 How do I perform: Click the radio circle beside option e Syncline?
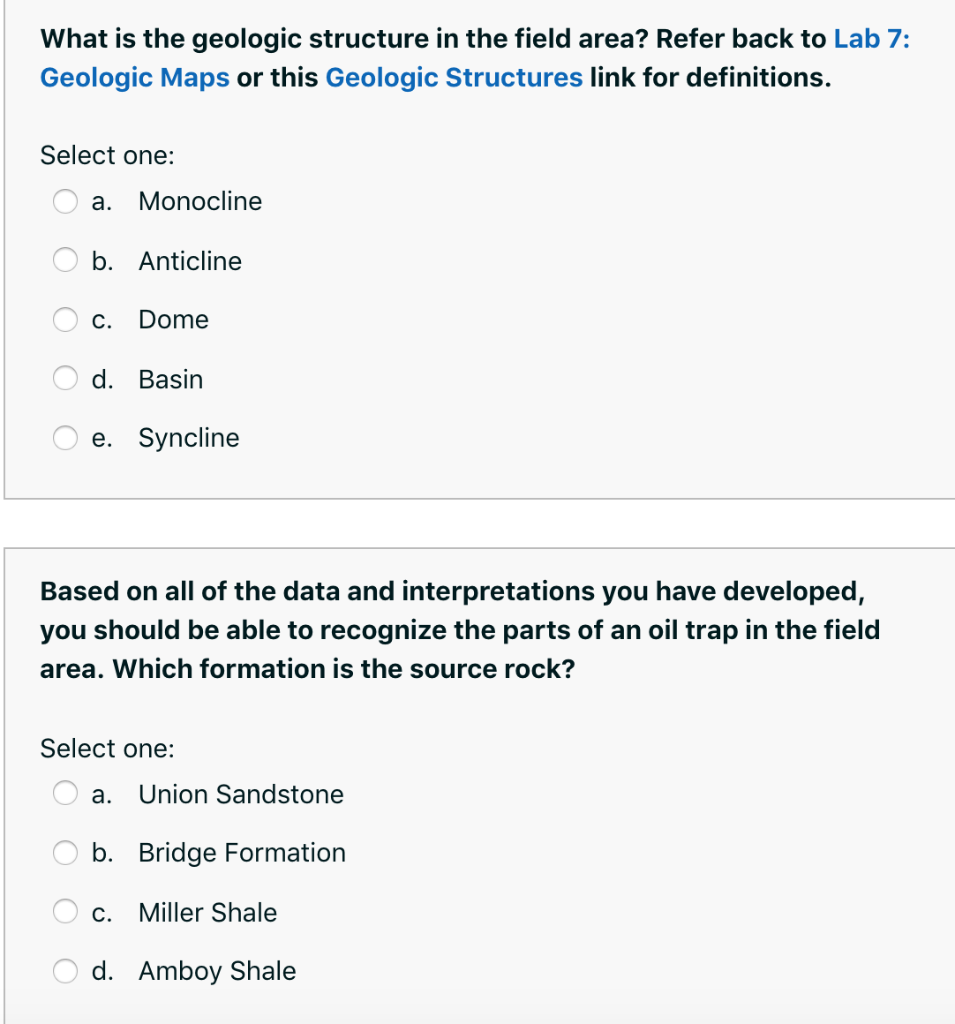[65, 437]
